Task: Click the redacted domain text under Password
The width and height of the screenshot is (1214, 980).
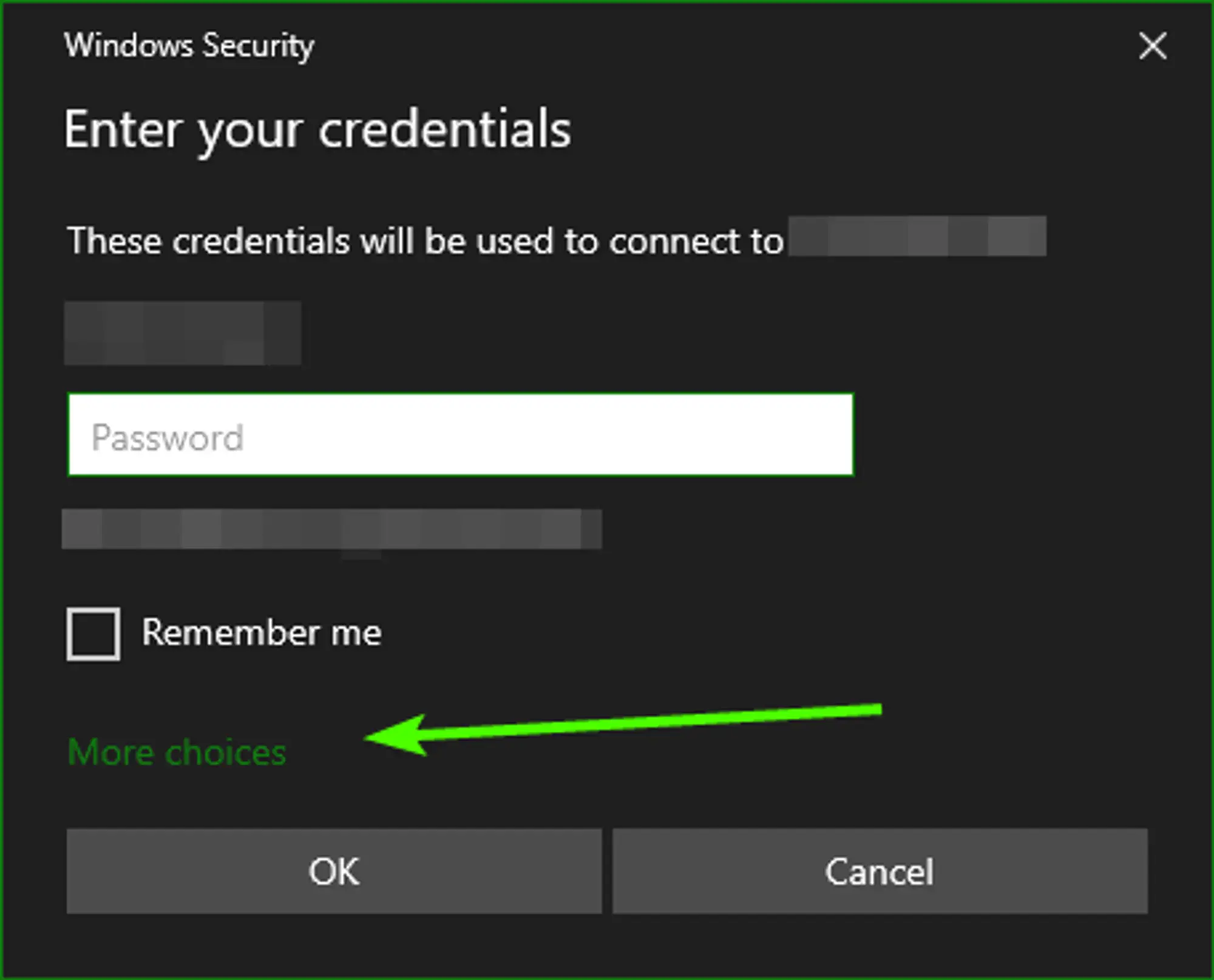Action: click(x=333, y=529)
